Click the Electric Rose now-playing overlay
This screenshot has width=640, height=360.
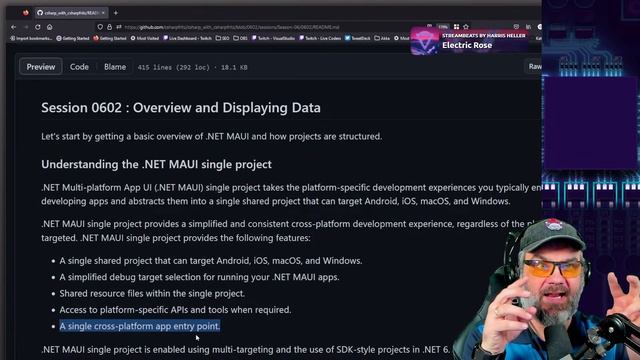469,41
